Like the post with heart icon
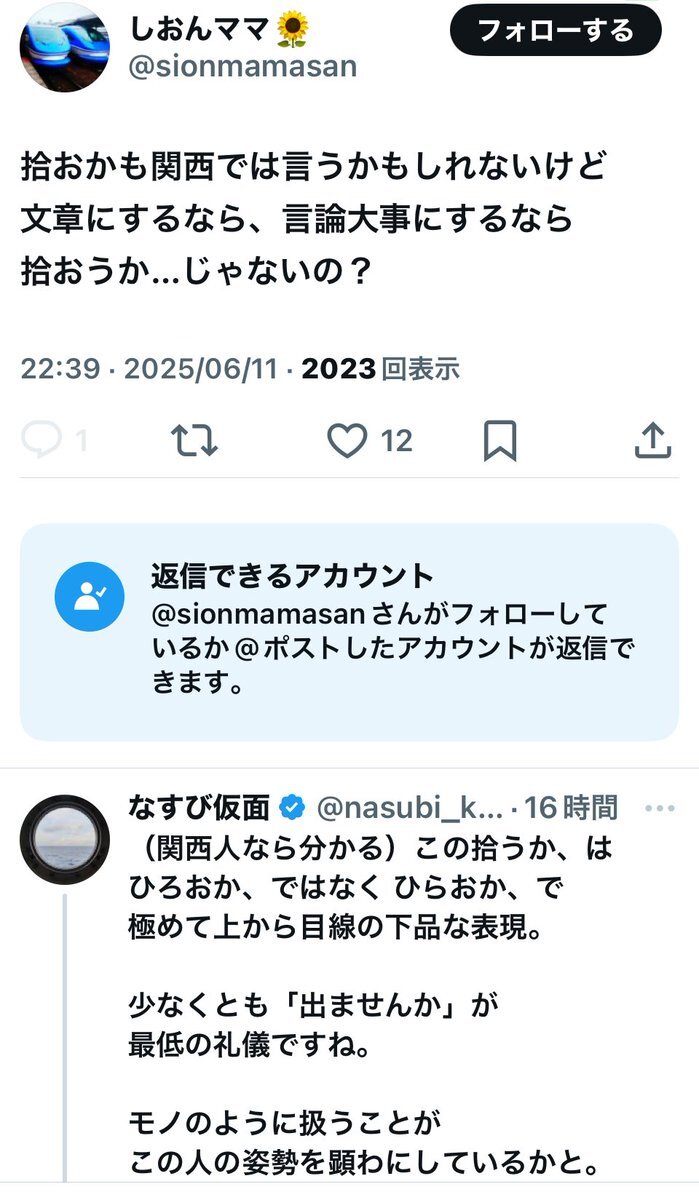 click(347, 440)
